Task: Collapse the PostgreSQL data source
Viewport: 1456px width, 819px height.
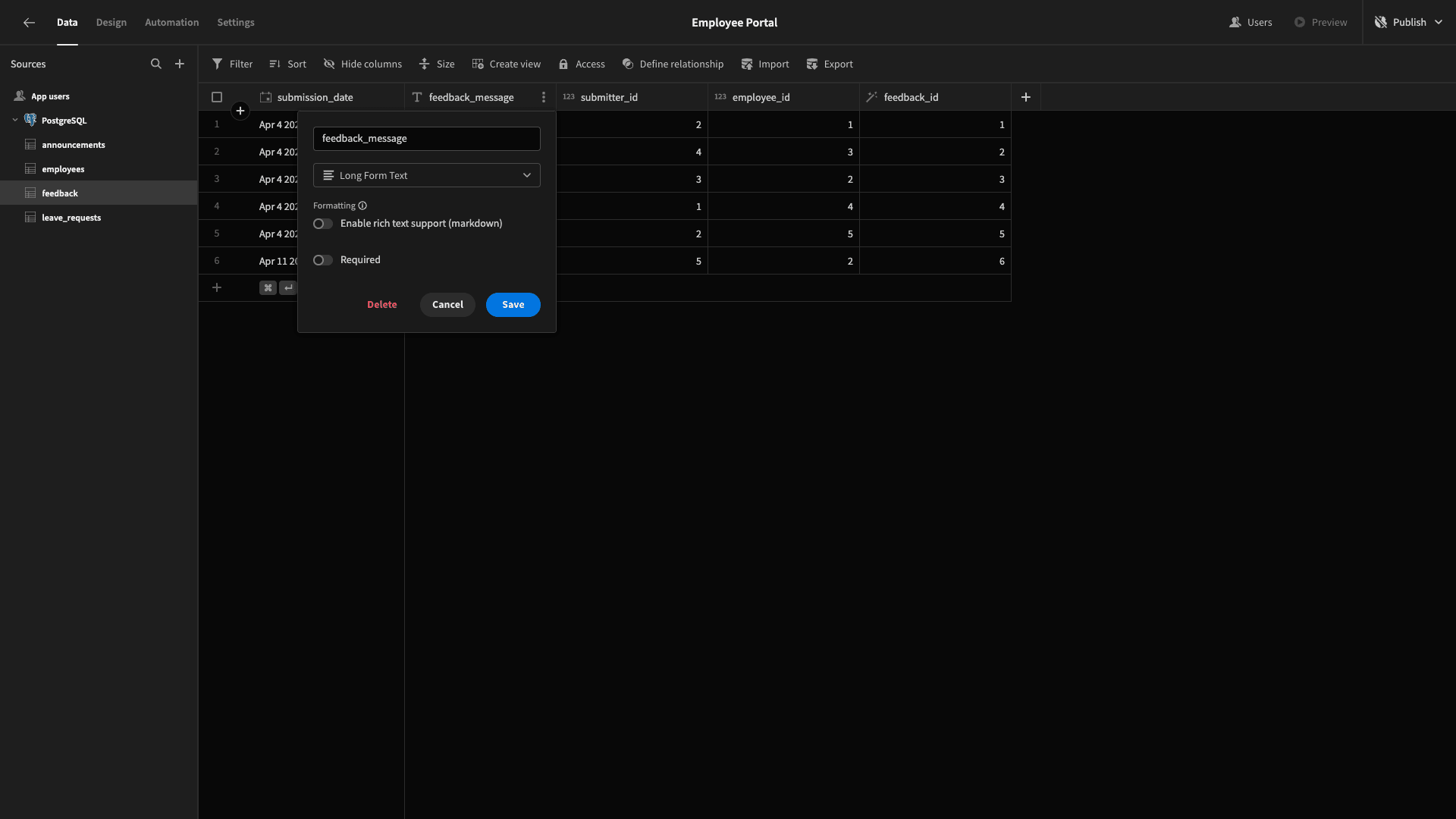Action: (x=15, y=121)
